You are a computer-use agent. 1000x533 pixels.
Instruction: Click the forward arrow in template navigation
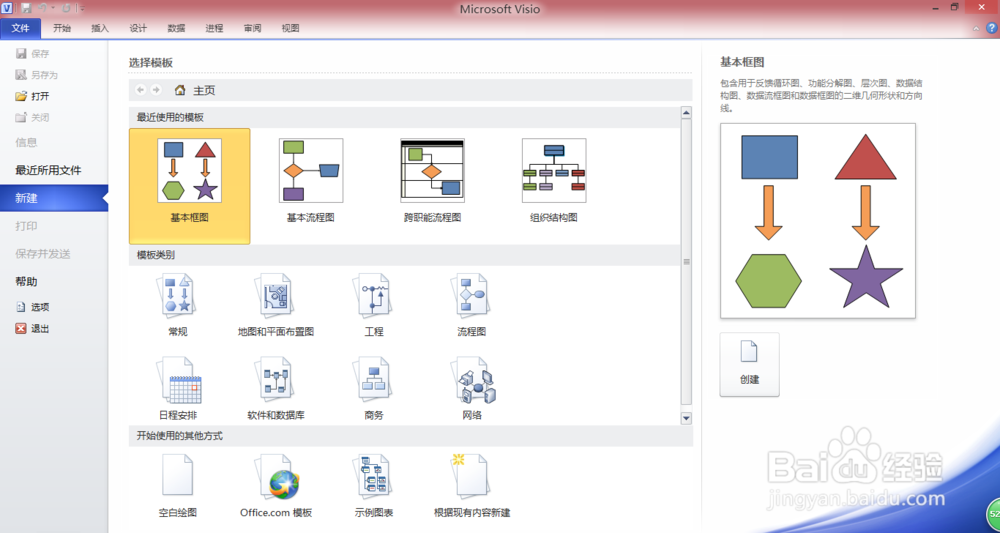(156, 91)
